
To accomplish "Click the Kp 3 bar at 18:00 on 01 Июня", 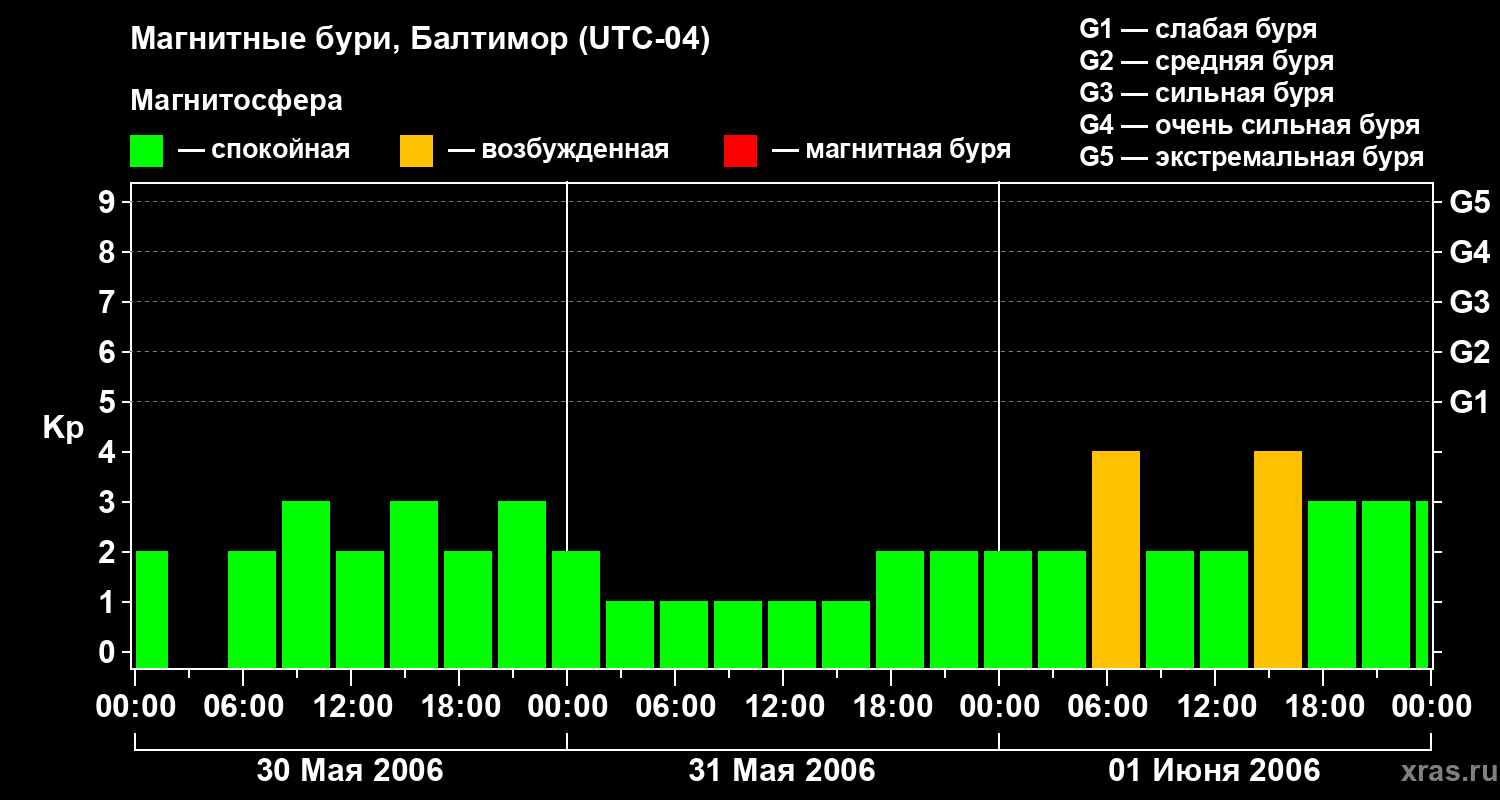I will tap(1332, 585).
